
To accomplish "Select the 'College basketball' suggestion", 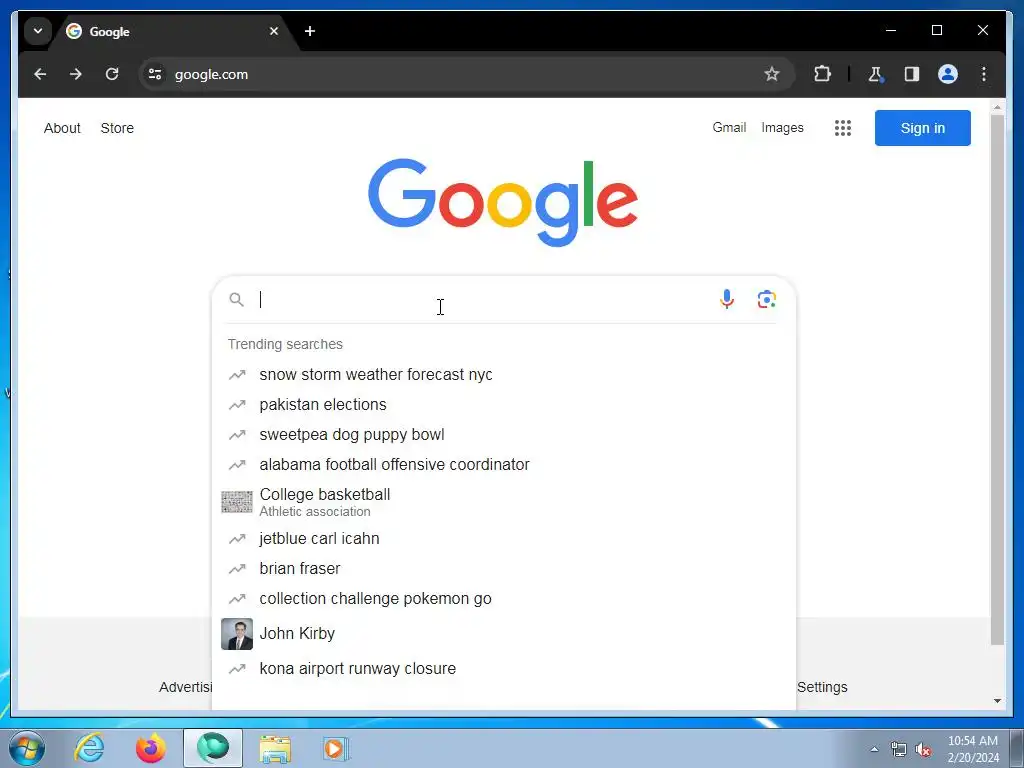I will pos(504,502).
